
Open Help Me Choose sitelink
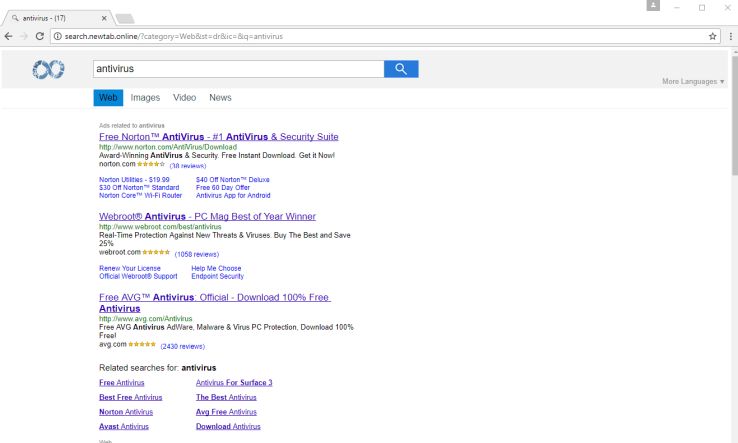216,268
